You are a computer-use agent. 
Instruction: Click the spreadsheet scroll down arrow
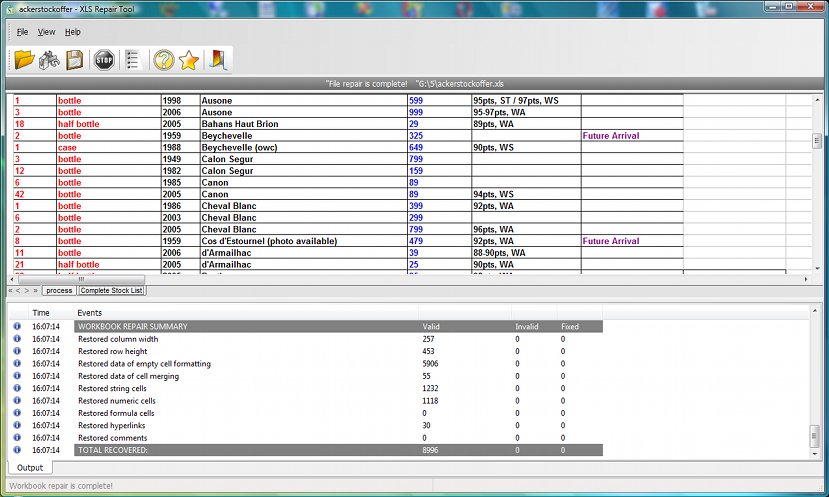[x=816, y=268]
